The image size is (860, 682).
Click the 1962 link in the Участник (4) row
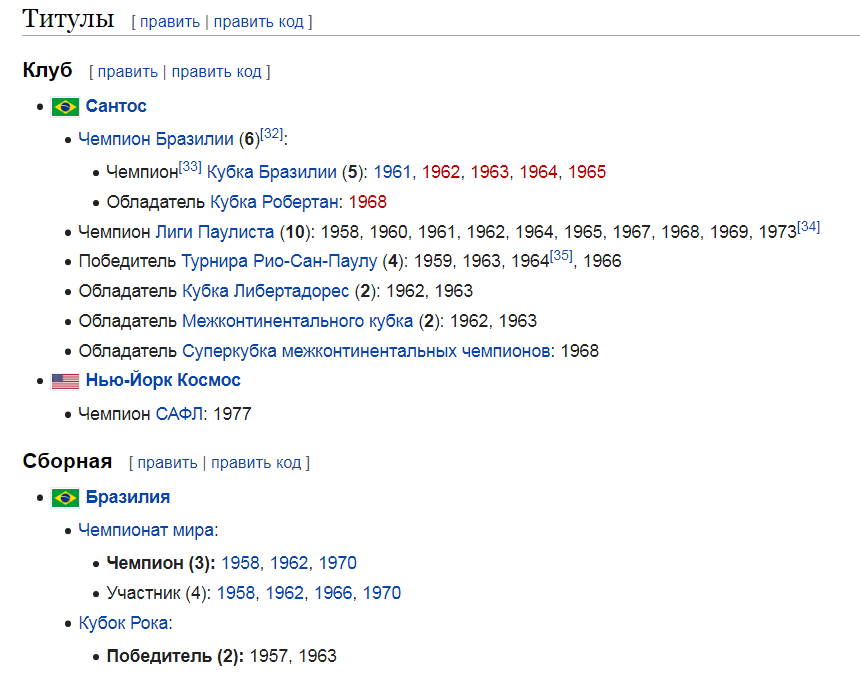(285, 594)
